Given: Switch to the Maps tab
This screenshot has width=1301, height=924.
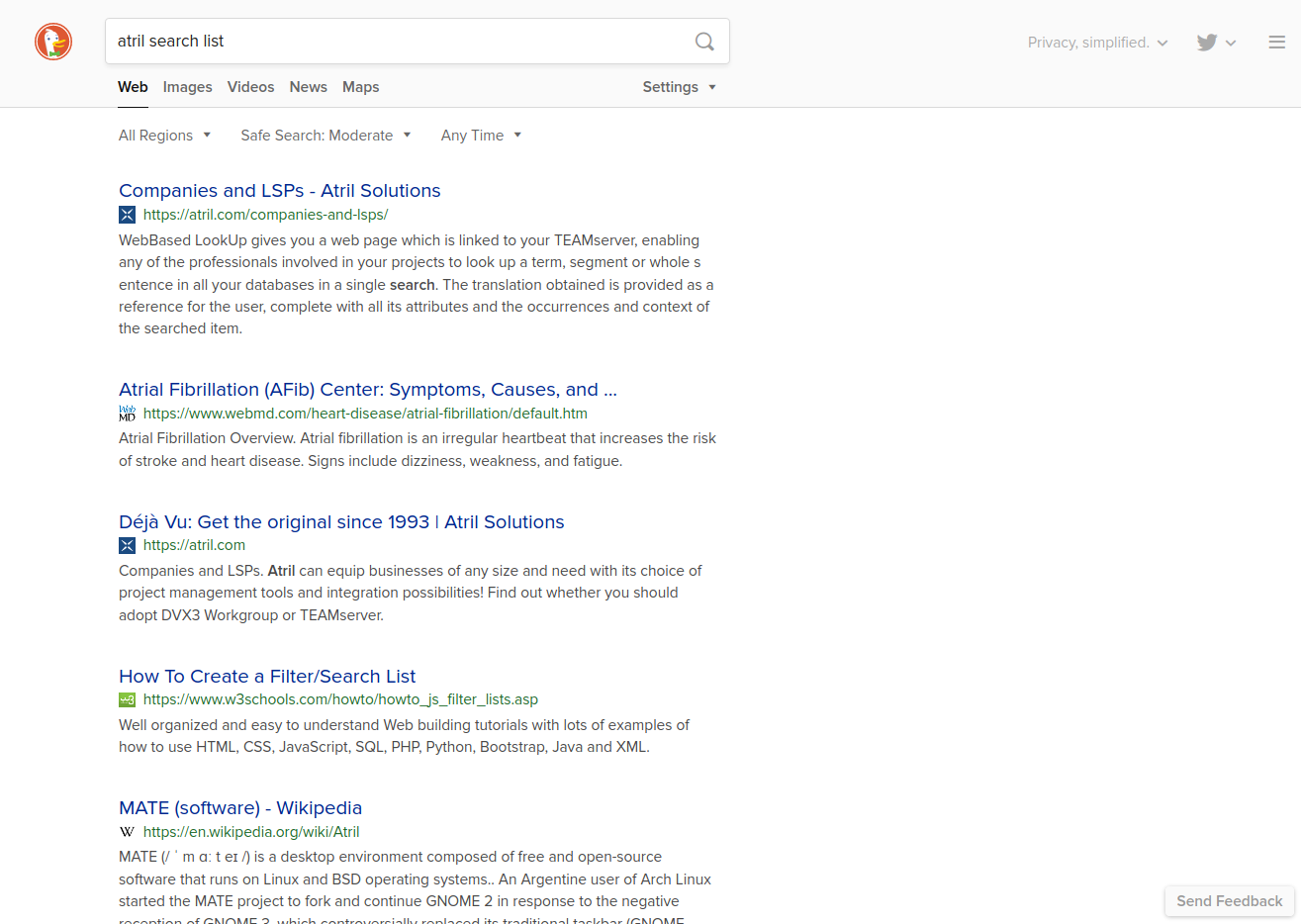Looking at the screenshot, I should click(361, 87).
